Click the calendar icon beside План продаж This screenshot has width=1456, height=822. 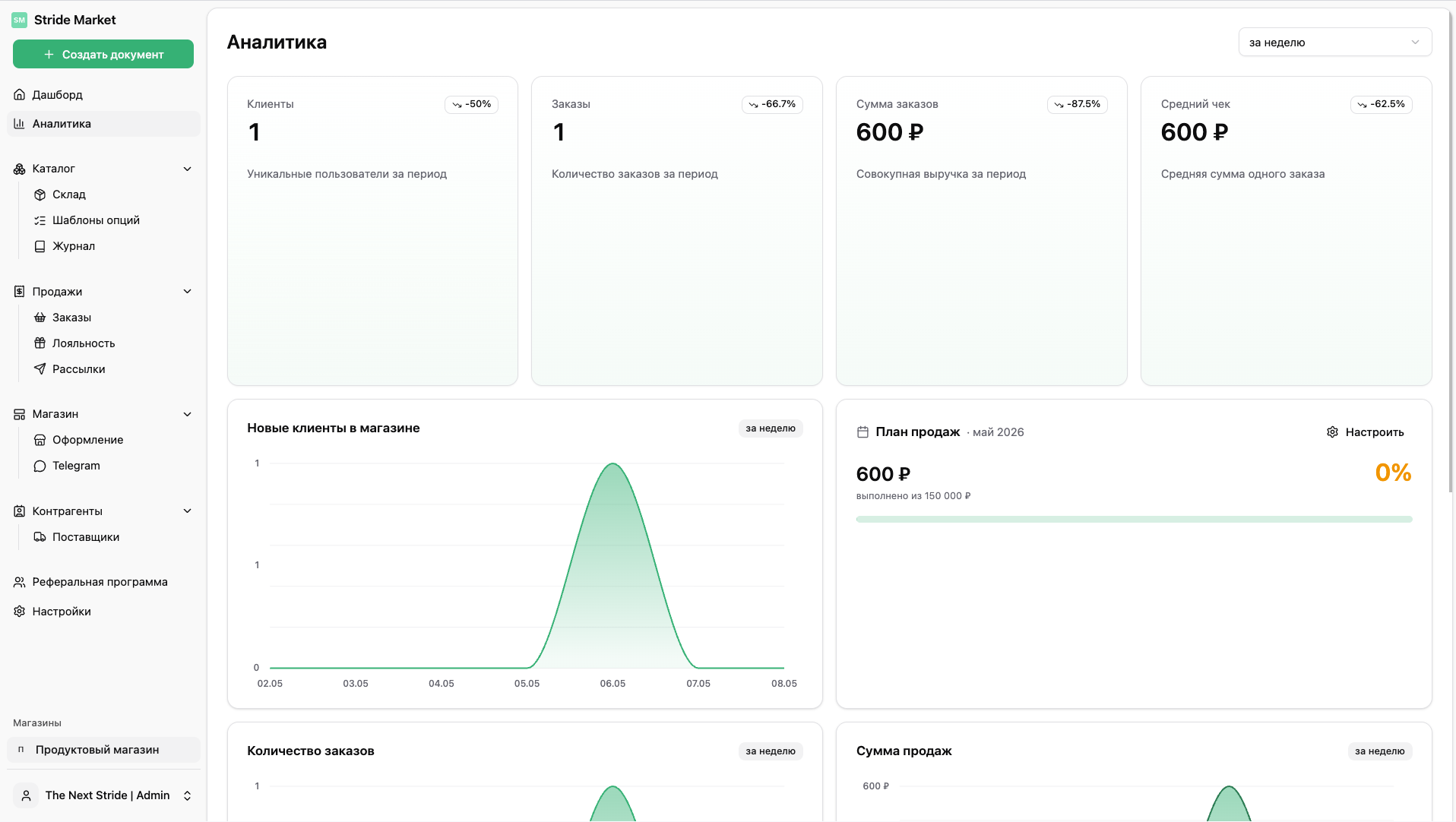click(x=863, y=432)
